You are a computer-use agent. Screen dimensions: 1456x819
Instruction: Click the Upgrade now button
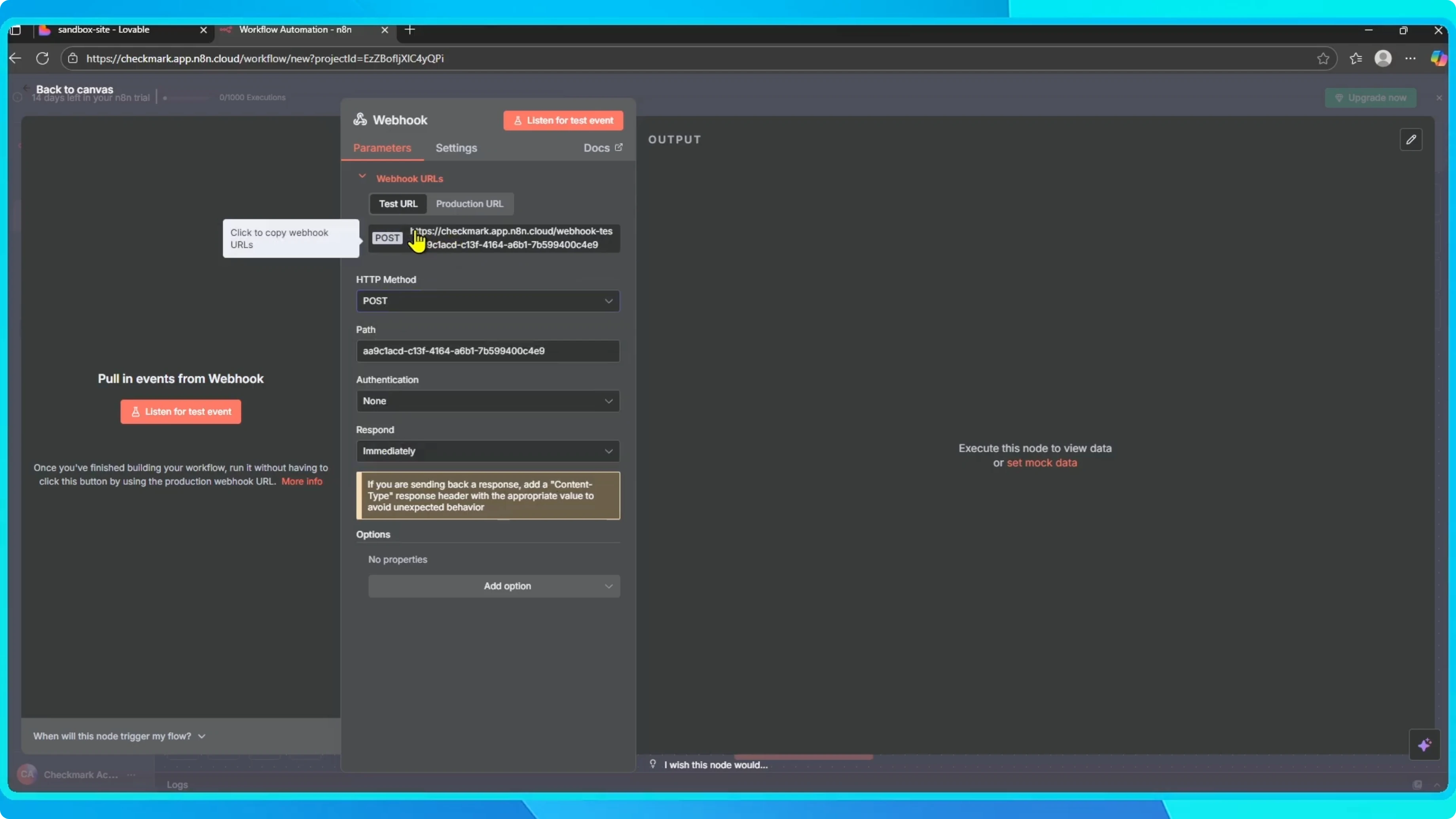(x=1370, y=98)
